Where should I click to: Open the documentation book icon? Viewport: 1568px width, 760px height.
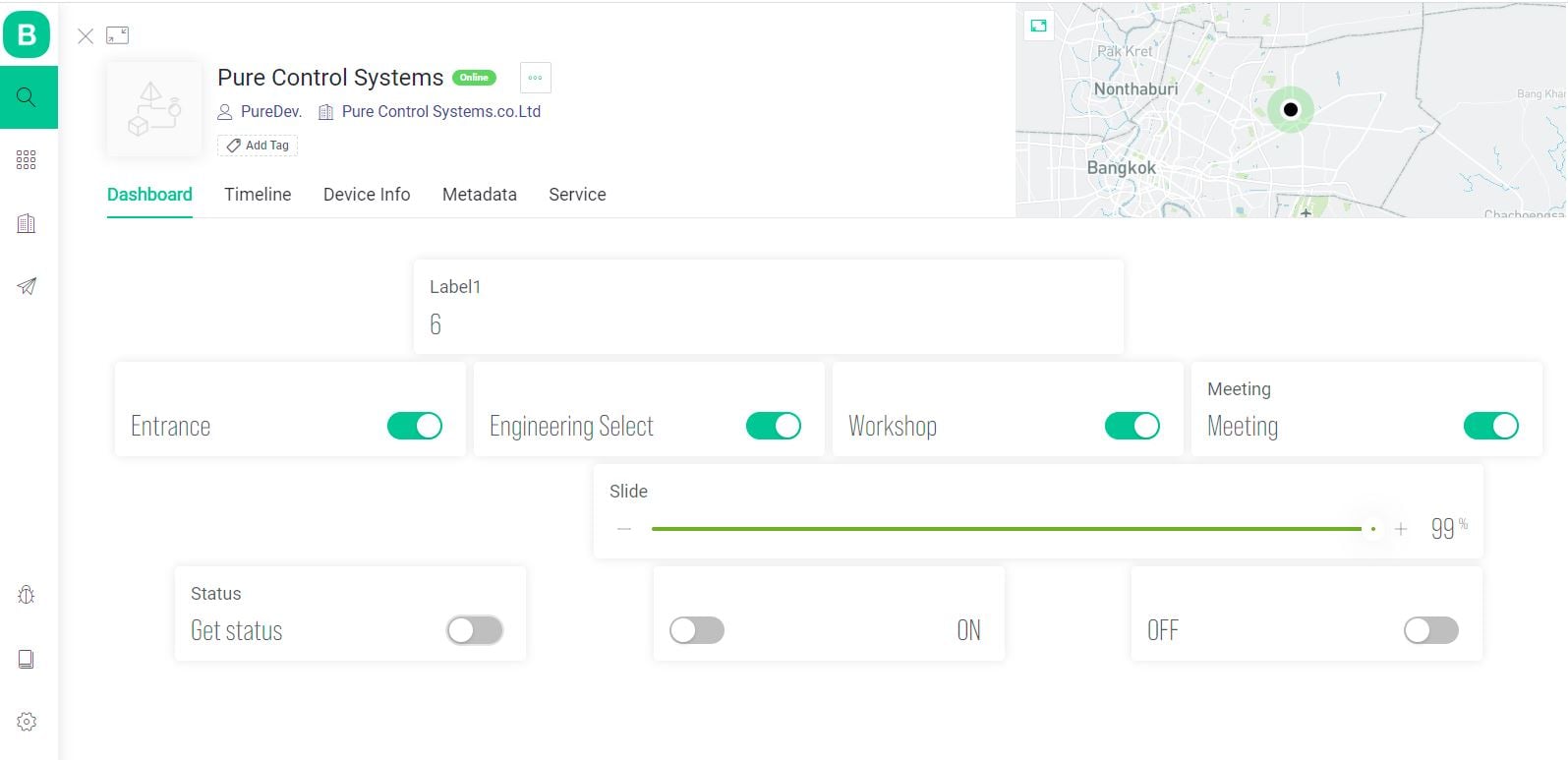[x=27, y=659]
